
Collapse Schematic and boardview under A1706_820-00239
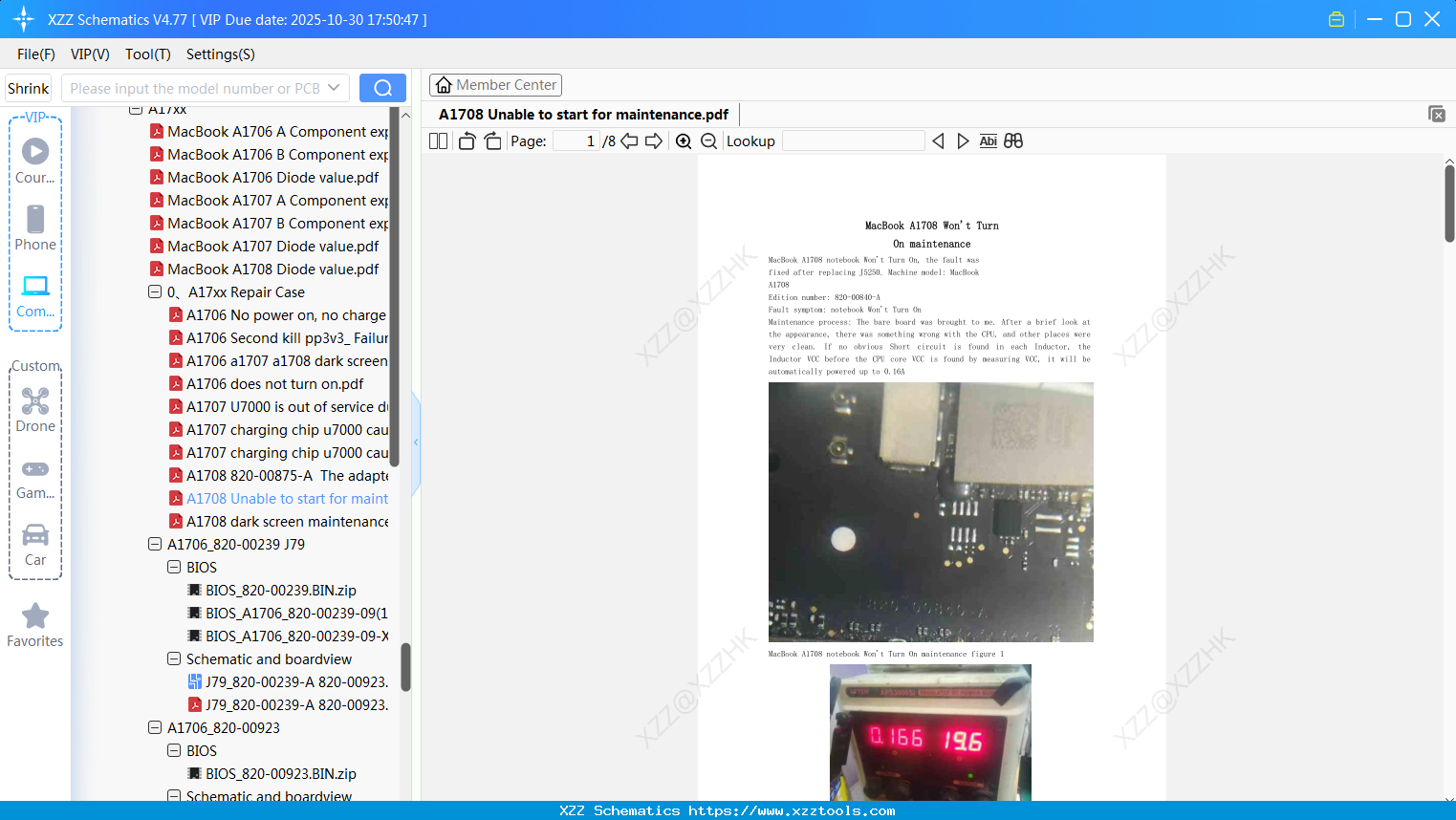point(174,659)
